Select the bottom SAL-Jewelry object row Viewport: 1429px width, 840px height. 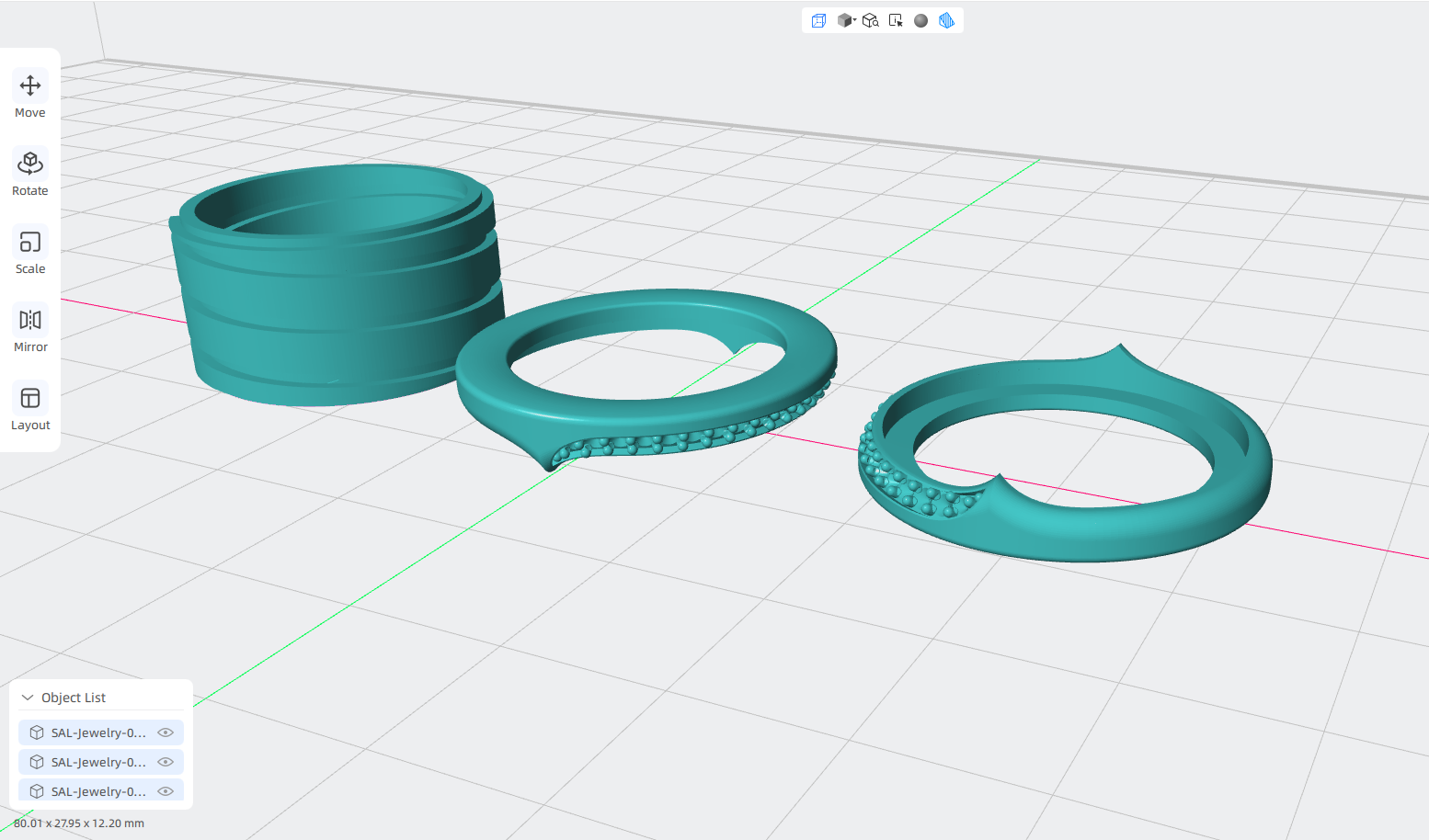coord(101,790)
